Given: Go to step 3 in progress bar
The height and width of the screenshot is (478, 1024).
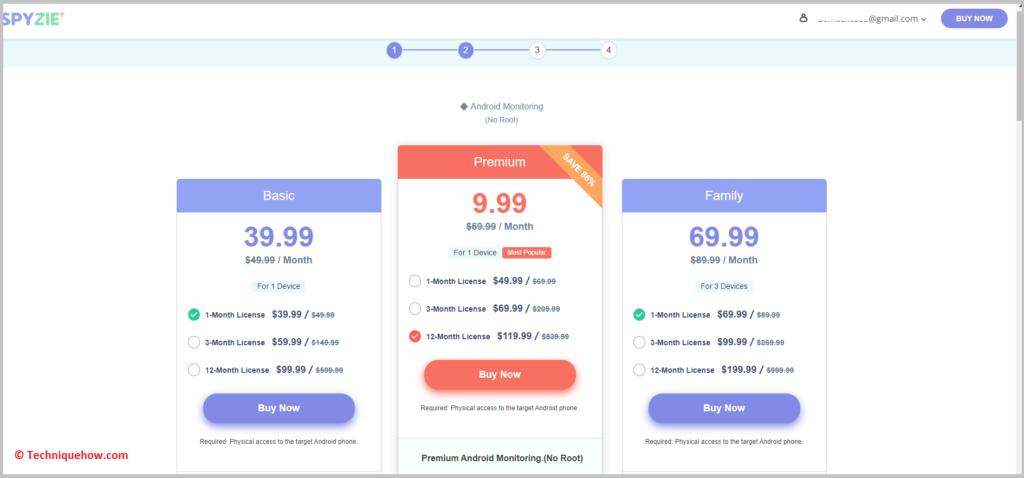Looking at the screenshot, I should (537, 50).
